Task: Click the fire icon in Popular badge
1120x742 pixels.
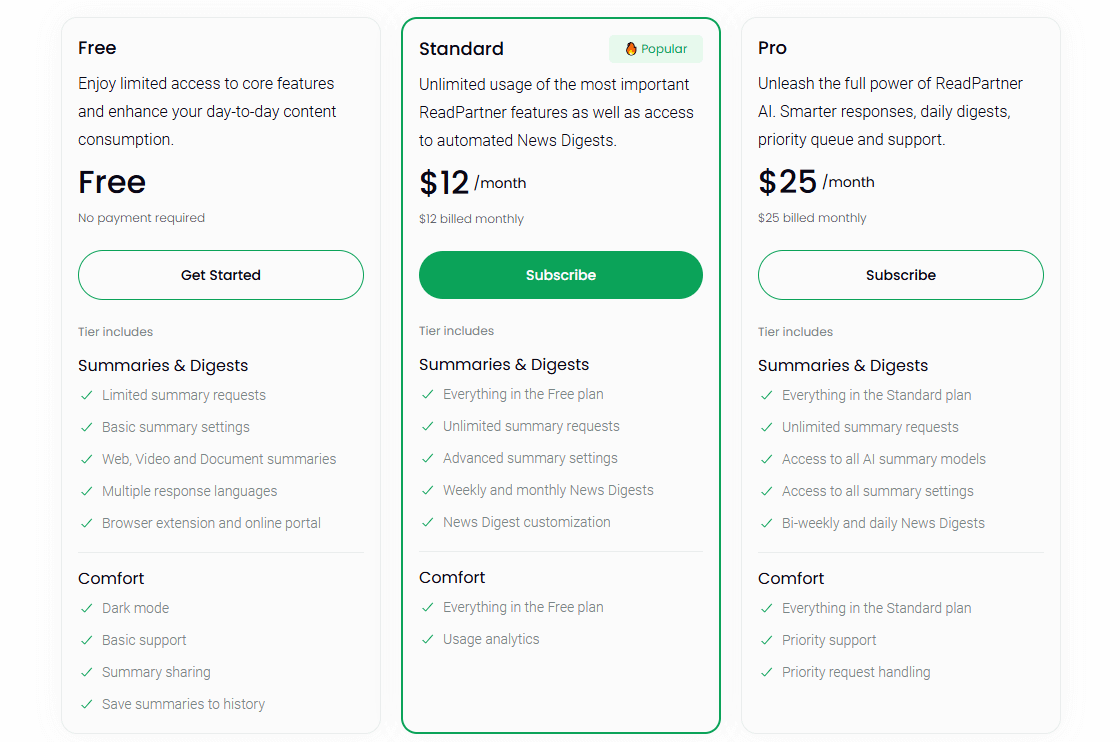Action: point(631,49)
